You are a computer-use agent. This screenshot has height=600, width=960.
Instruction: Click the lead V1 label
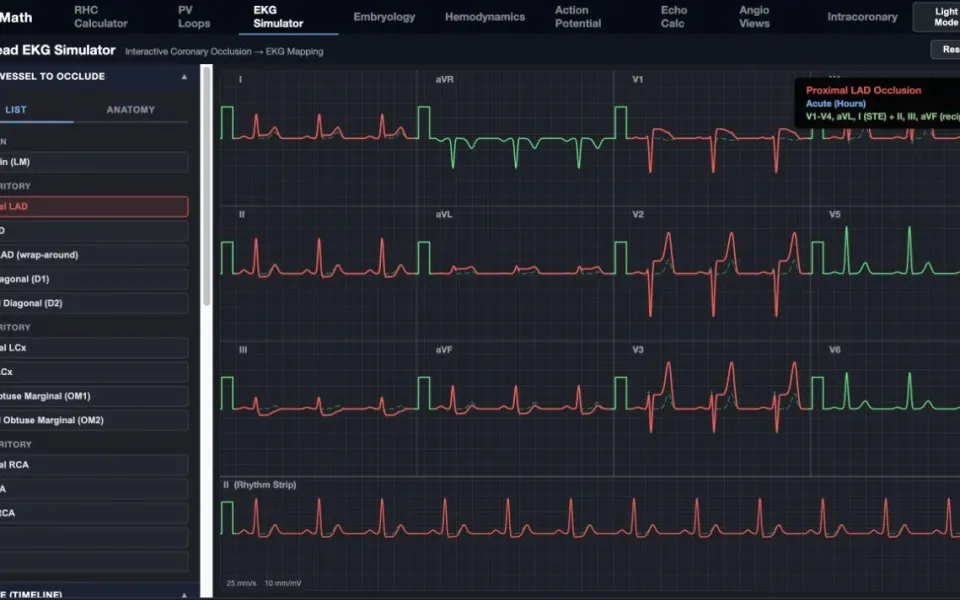tap(638, 80)
